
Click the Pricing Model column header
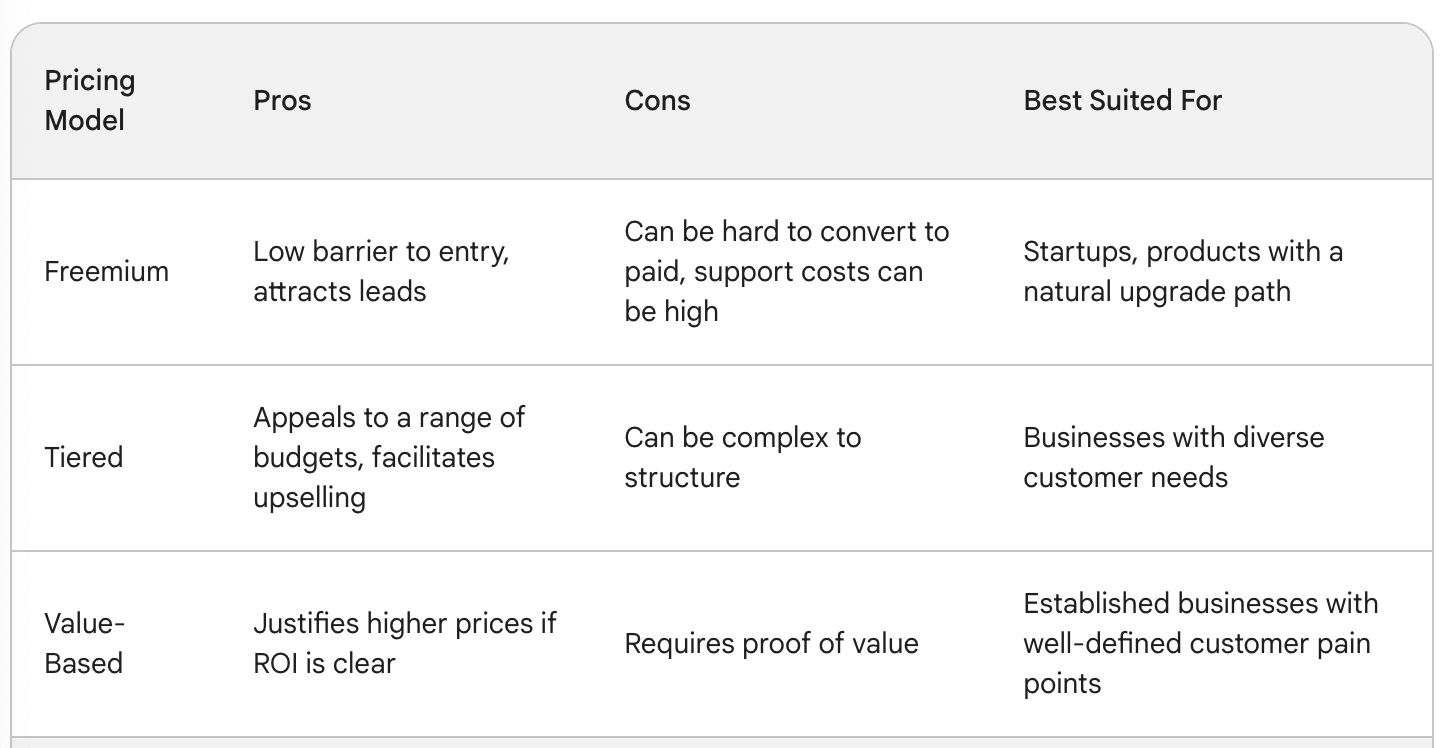(x=90, y=100)
